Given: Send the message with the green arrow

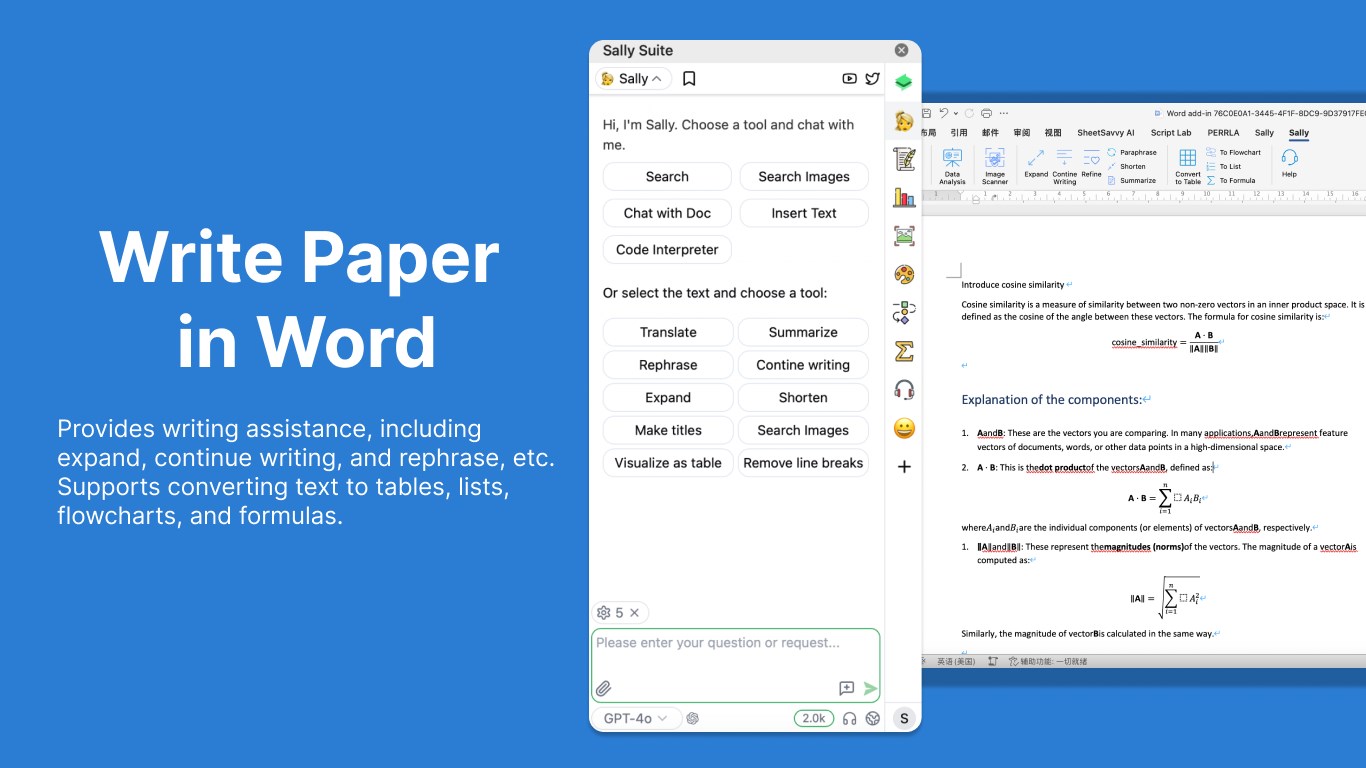Looking at the screenshot, I should click(870, 688).
